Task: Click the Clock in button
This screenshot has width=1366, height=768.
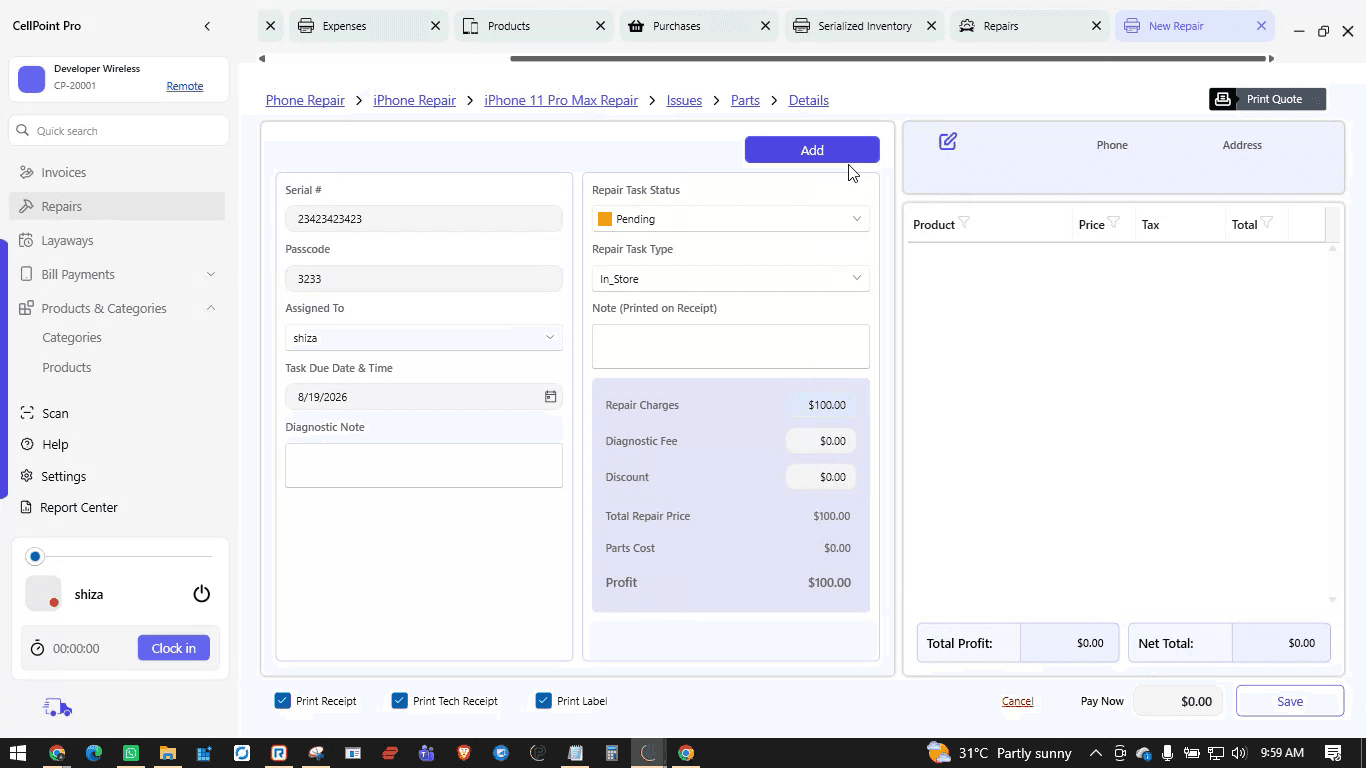Action: point(174,648)
